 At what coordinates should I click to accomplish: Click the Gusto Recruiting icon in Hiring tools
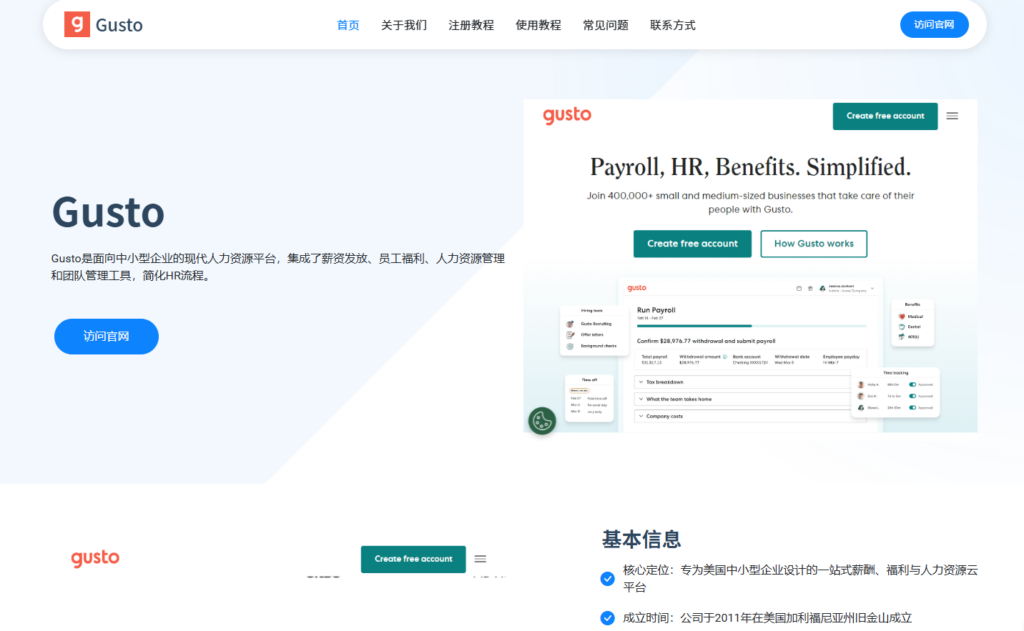click(570, 324)
